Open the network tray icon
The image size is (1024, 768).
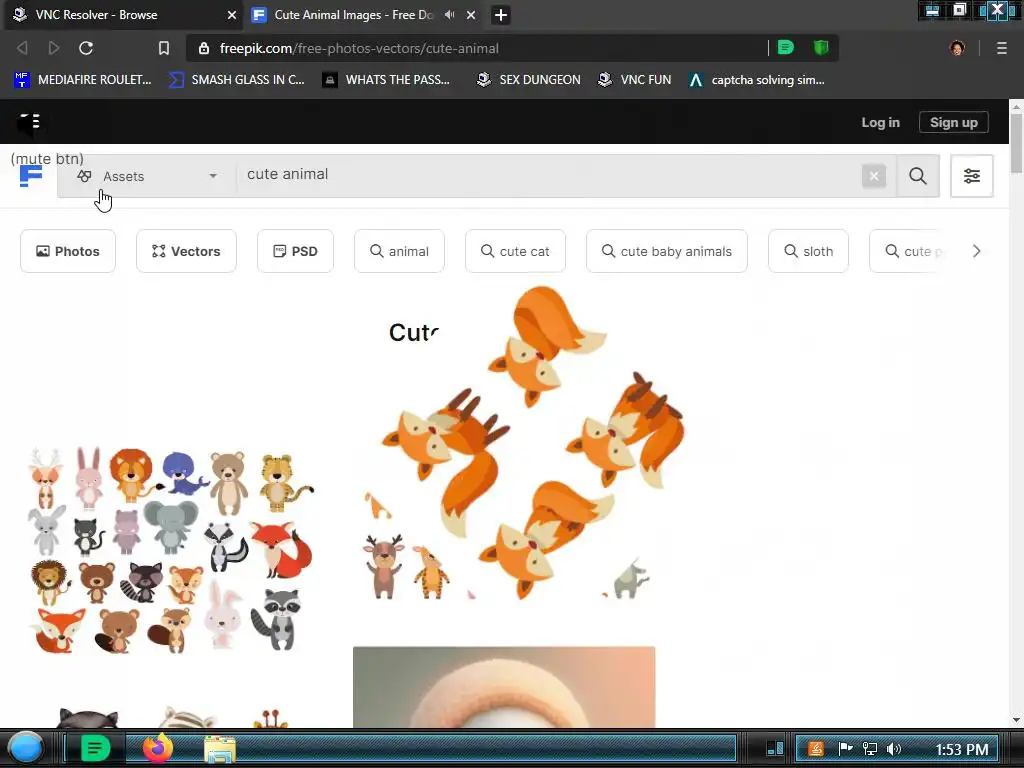(869, 749)
